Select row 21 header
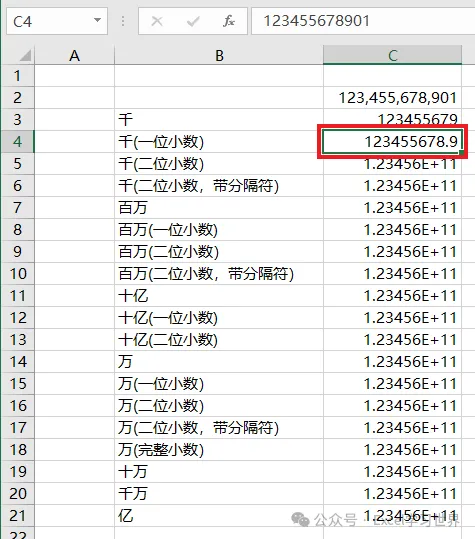 coord(18,516)
